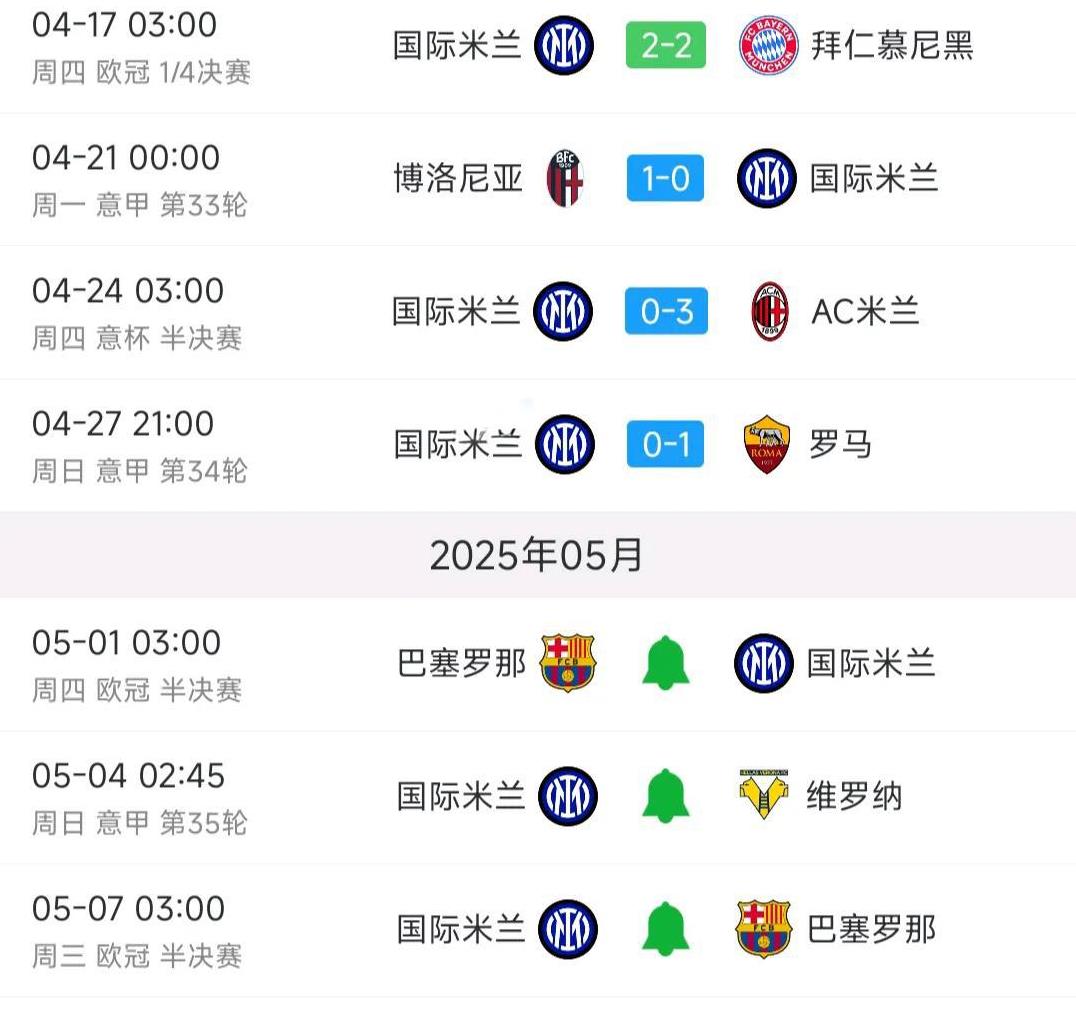Tap the Bayern Munich club logo

[x=768, y=45]
